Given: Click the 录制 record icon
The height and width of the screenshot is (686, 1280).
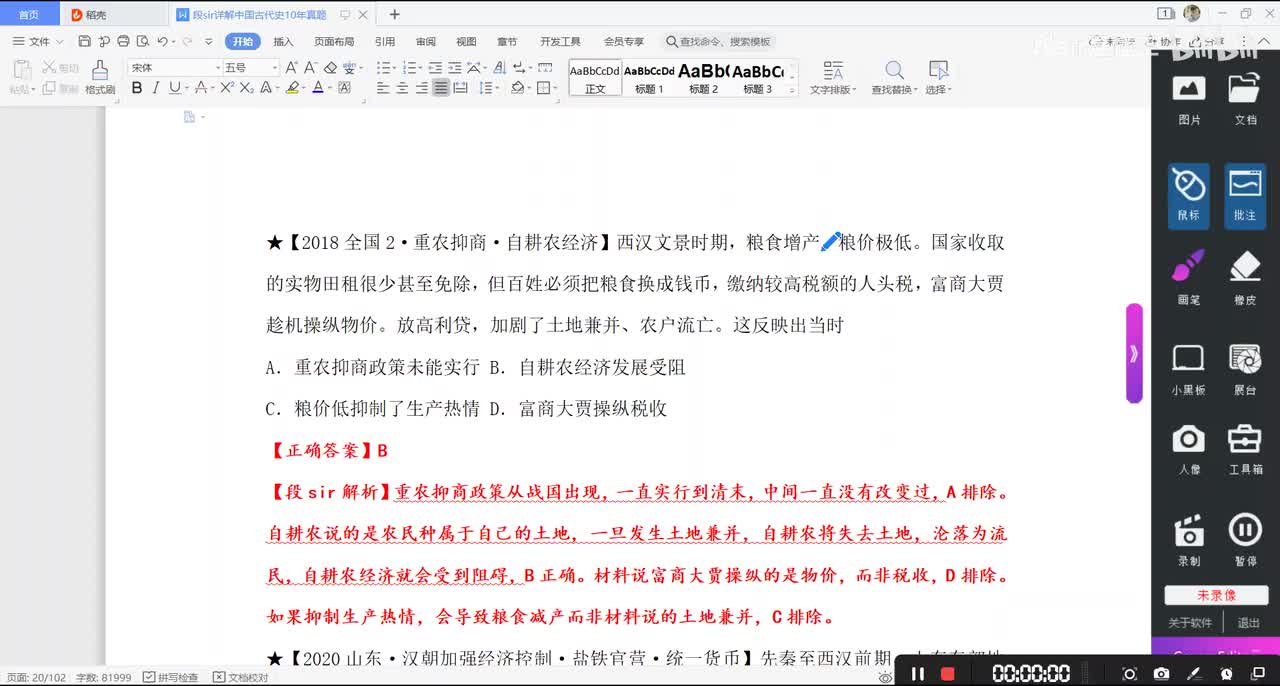Looking at the screenshot, I should click(x=1189, y=540).
